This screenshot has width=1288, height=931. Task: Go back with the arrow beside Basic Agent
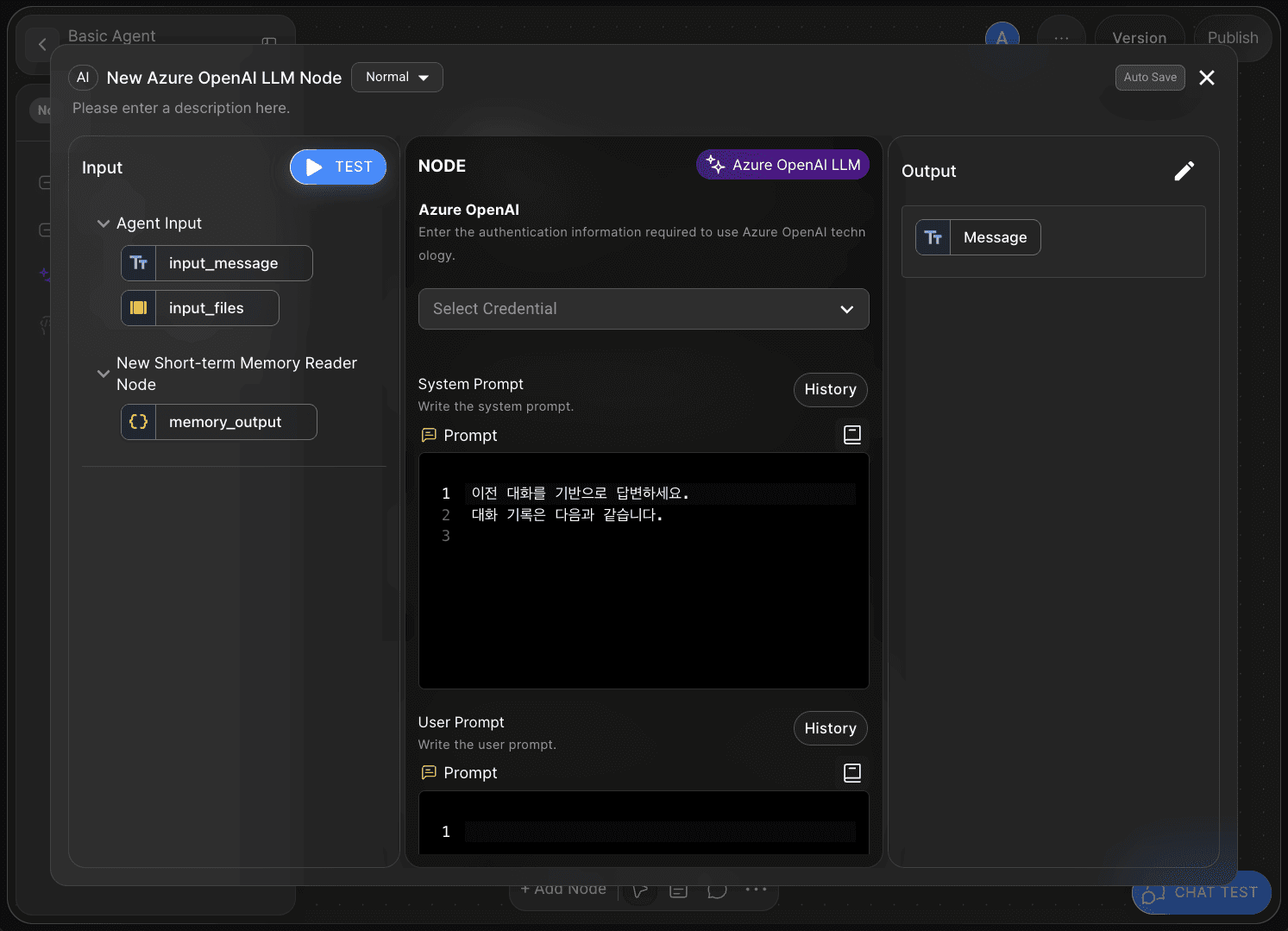[42, 44]
